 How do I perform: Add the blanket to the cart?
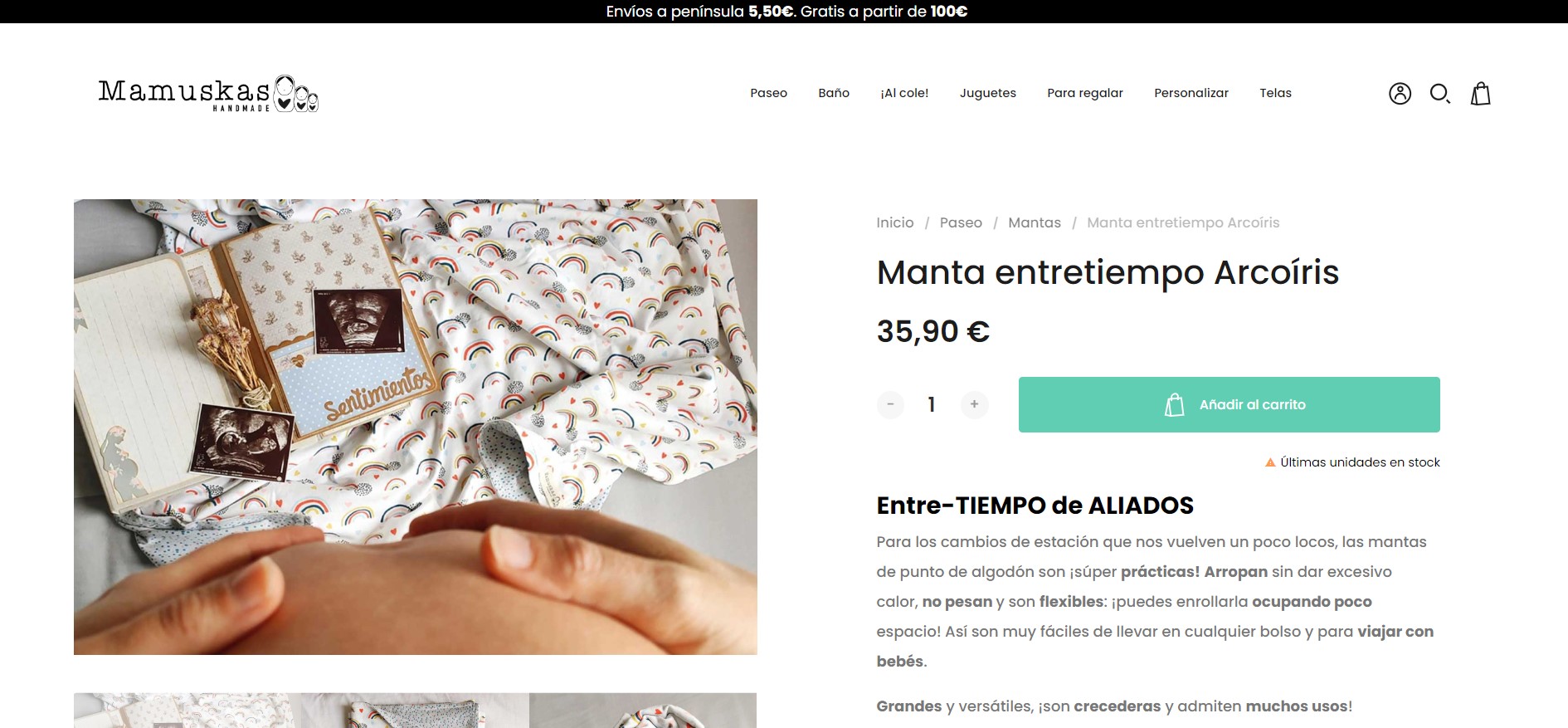coord(1229,404)
